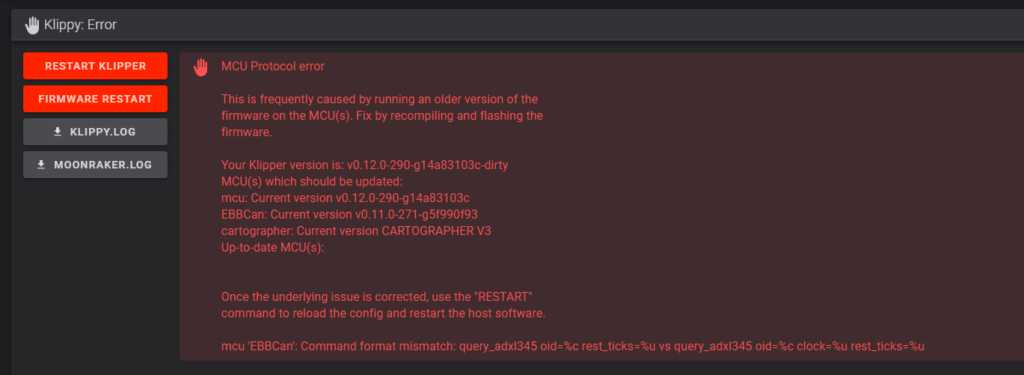Click the Klipper version line v0.12.0-290-g14a83103c-dirty
This screenshot has width=1024, height=375.
pyautogui.click(x=364, y=165)
